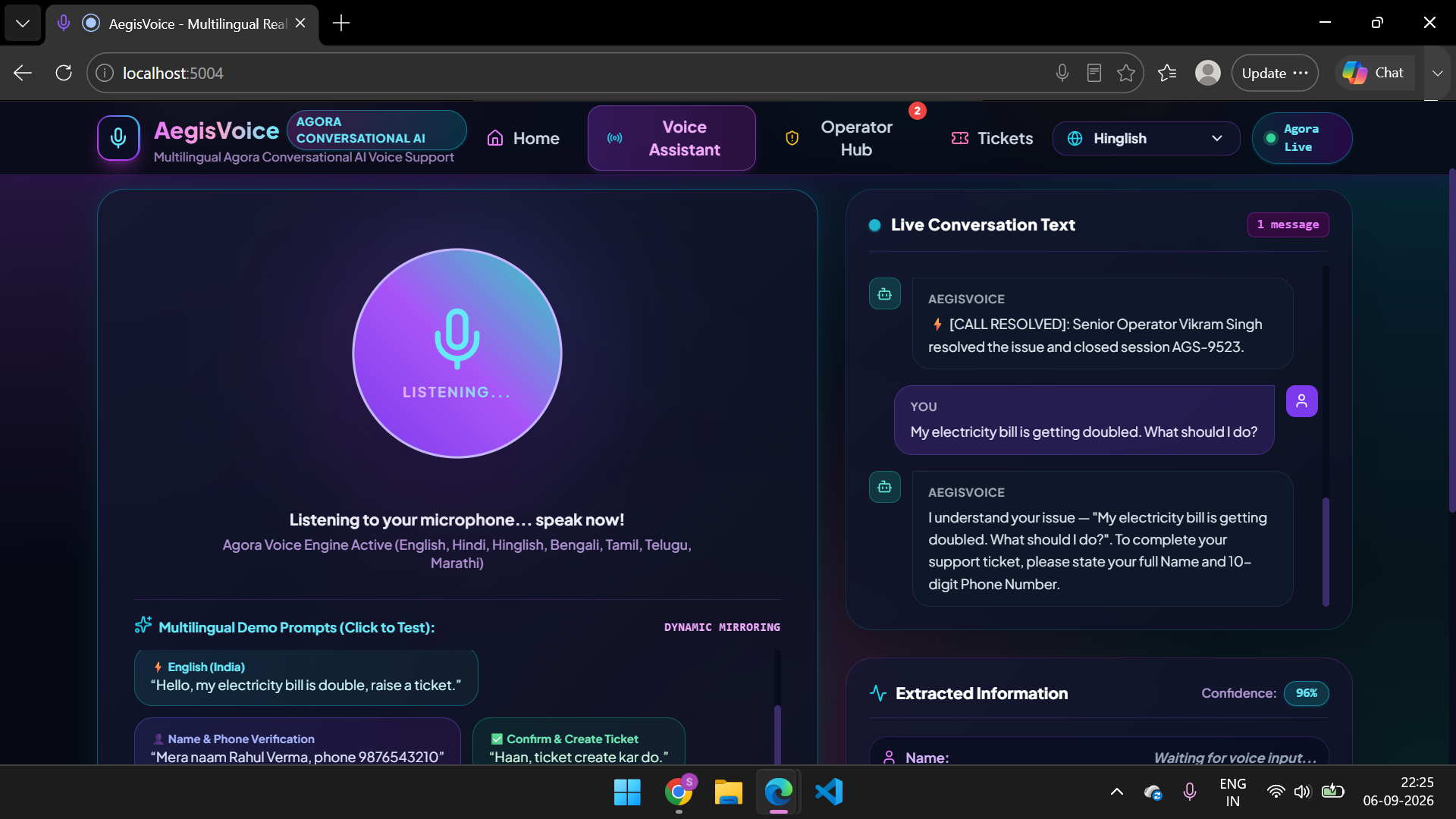Click the browser profile avatar

coord(1207,73)
